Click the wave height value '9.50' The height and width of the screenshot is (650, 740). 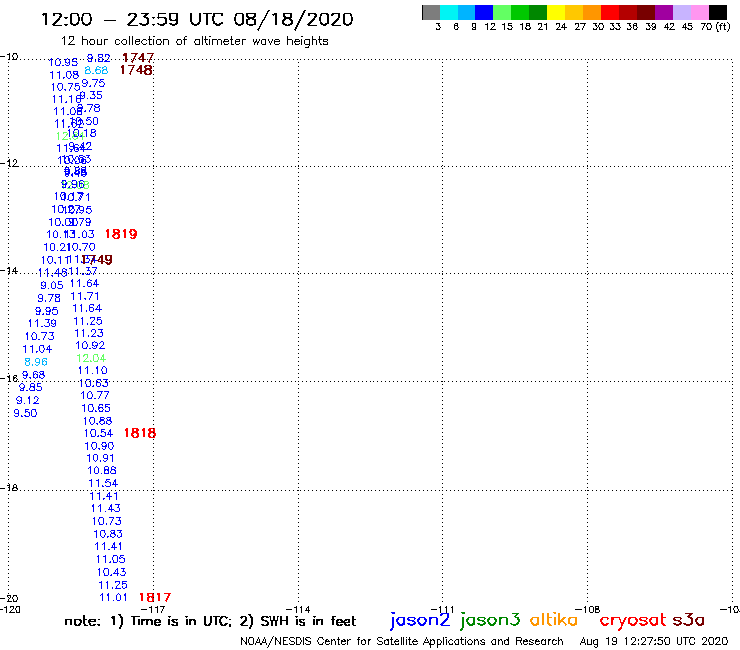click(25, 413)
